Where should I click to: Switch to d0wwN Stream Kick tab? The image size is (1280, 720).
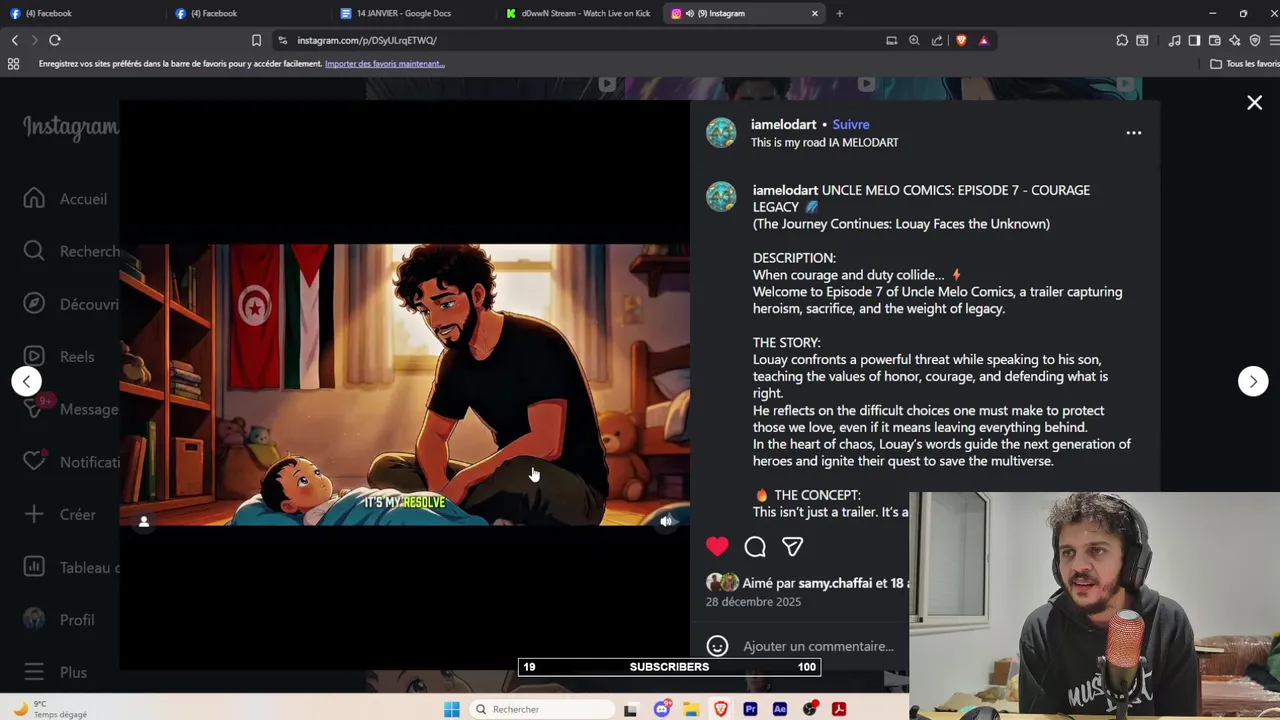(x=578, y=13)
